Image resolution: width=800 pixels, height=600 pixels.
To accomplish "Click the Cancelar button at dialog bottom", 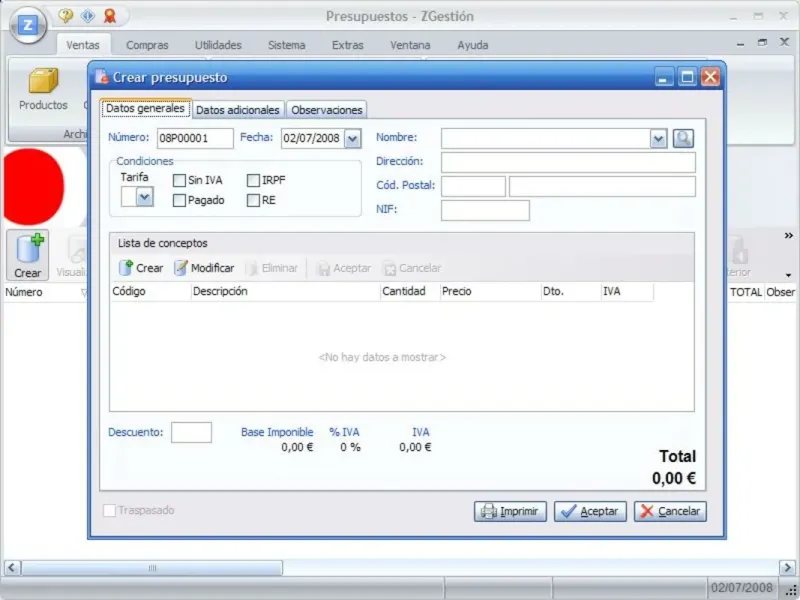I will (x=670, y=511).
